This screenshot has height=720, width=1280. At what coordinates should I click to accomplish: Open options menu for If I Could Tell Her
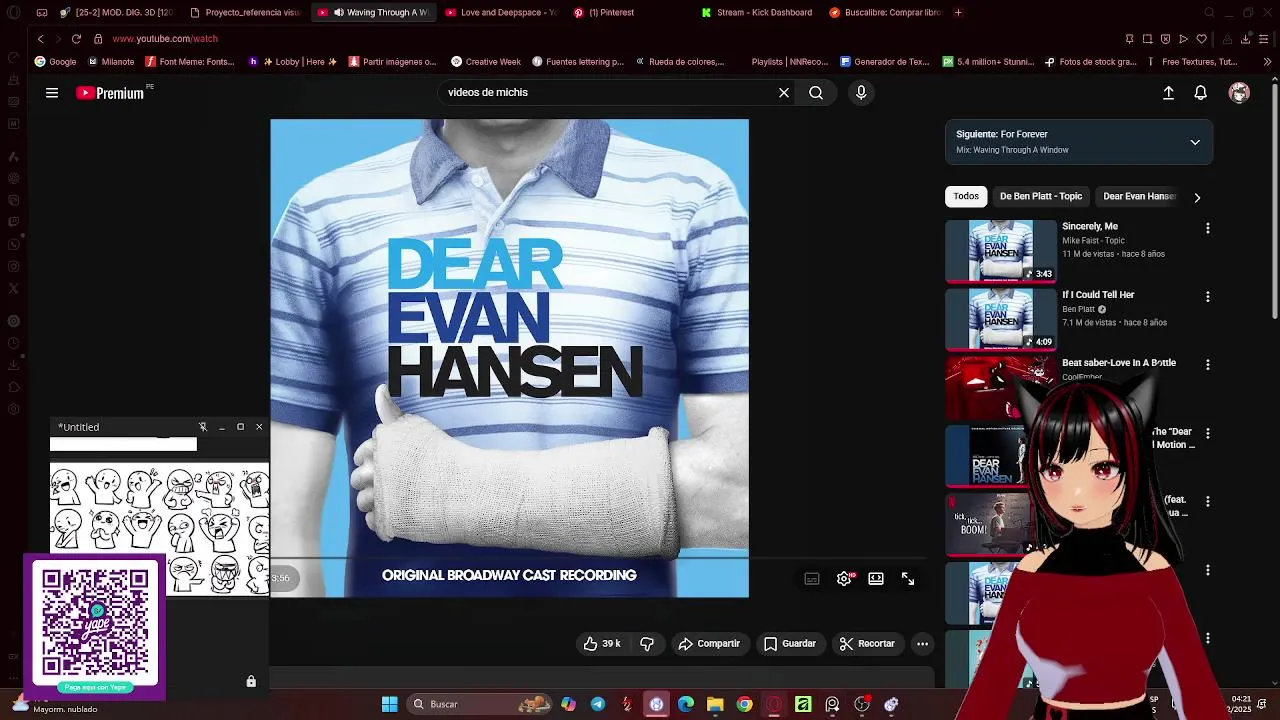[x=1207, y=297]
